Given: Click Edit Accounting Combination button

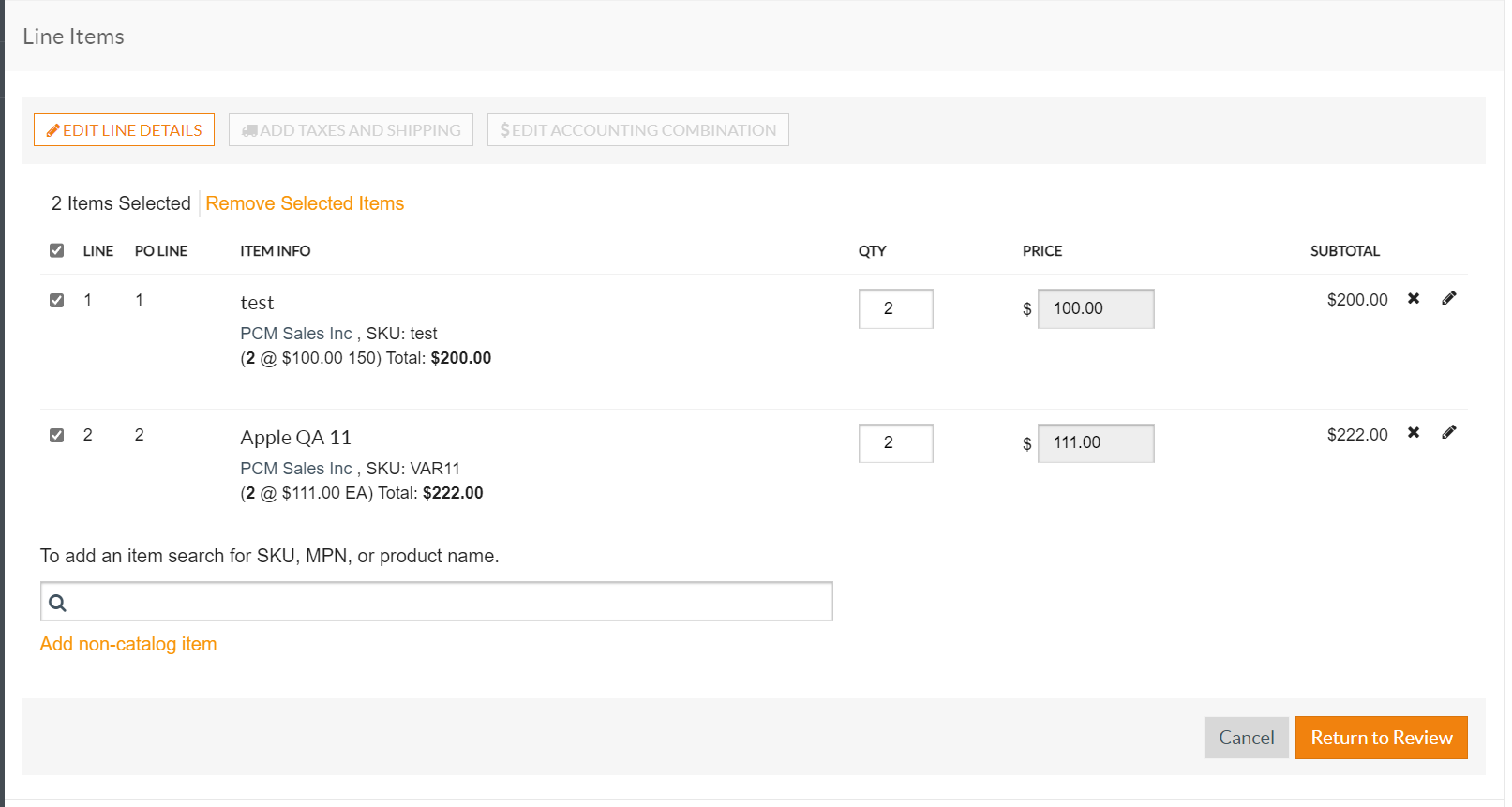Looking at the screenshot, I should point(637,130).
